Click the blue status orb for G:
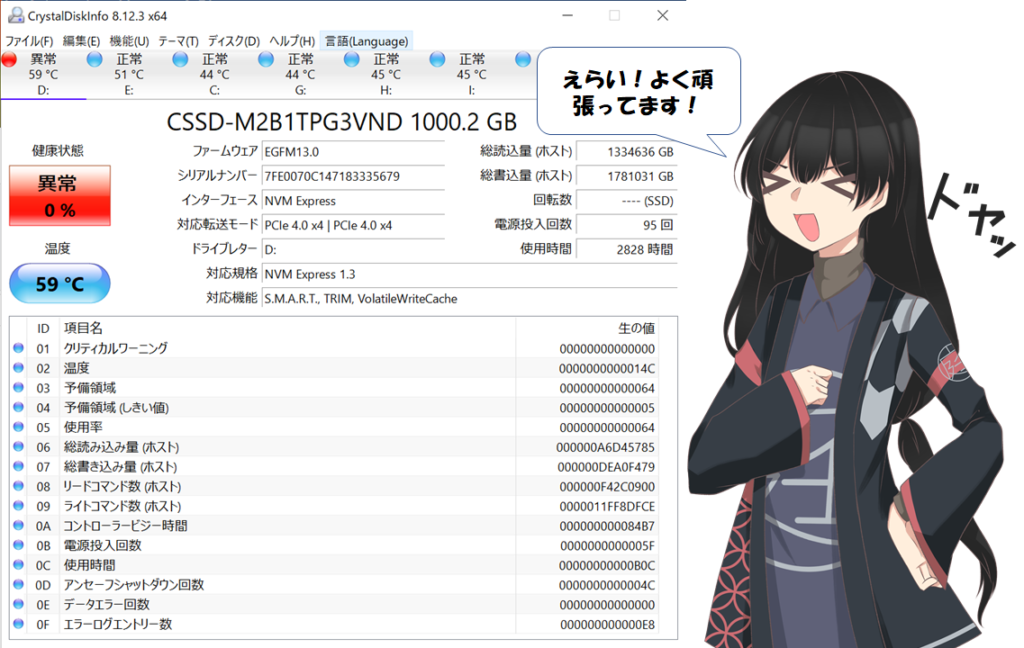 coord(266,59)
